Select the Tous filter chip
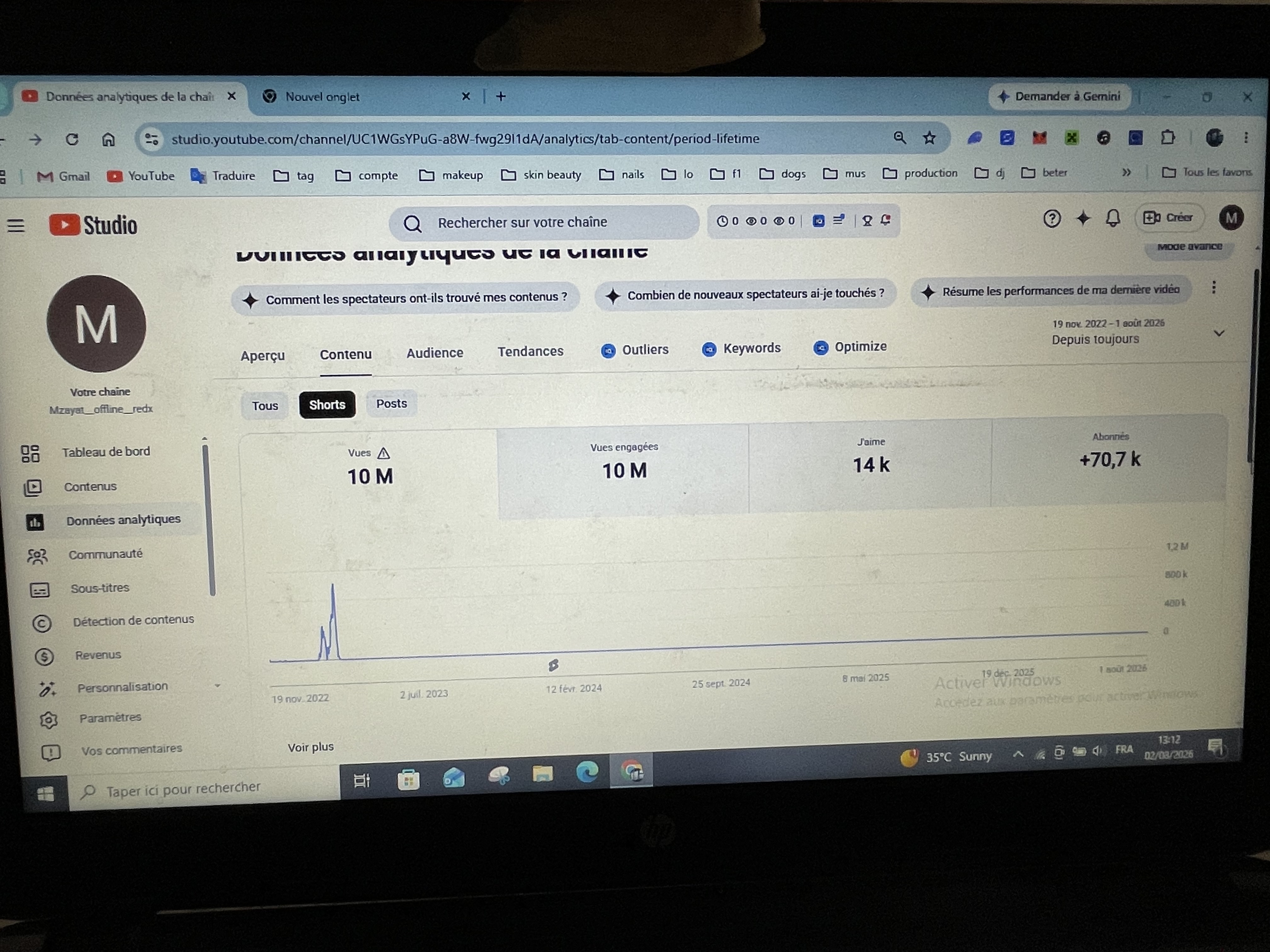 click(265, 406)
